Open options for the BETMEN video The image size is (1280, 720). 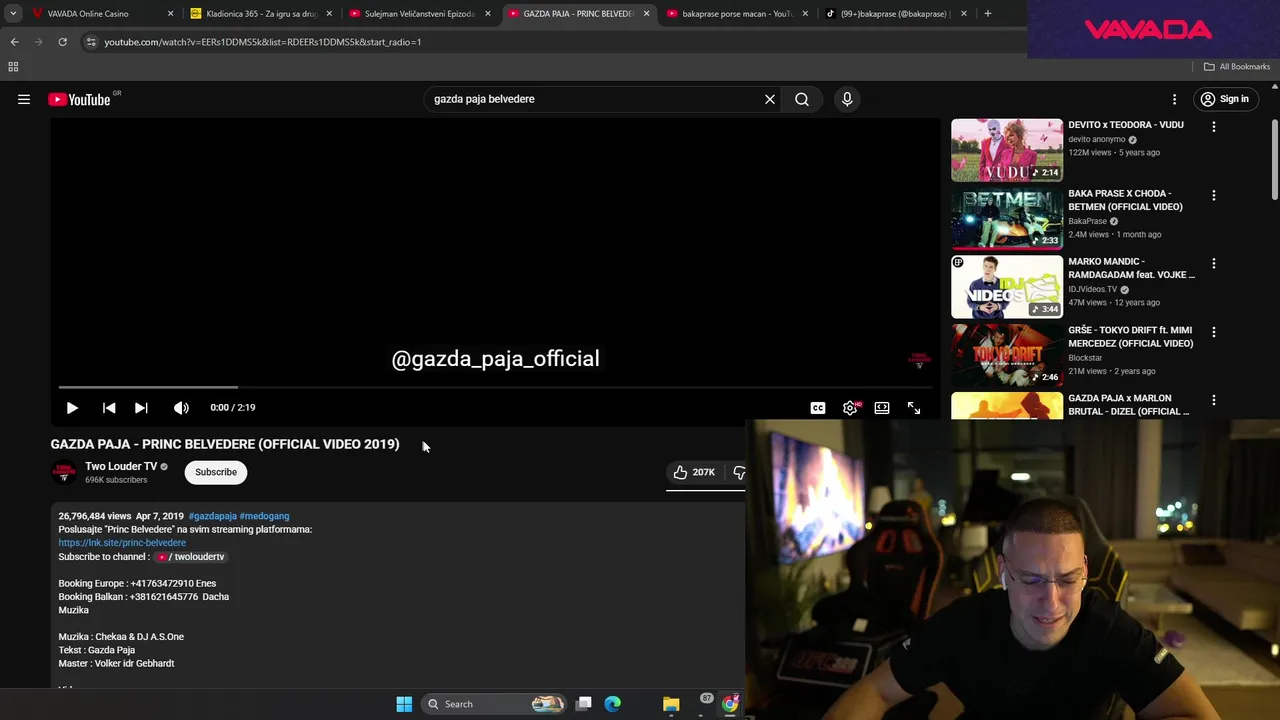pos(1214,196)
